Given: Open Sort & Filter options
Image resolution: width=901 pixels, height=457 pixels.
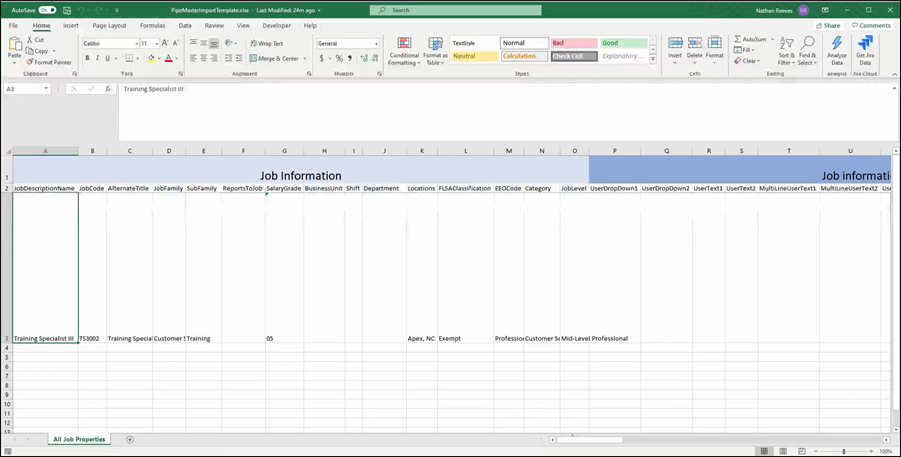Looking at the screenshot, I should [x=787, y=52].
